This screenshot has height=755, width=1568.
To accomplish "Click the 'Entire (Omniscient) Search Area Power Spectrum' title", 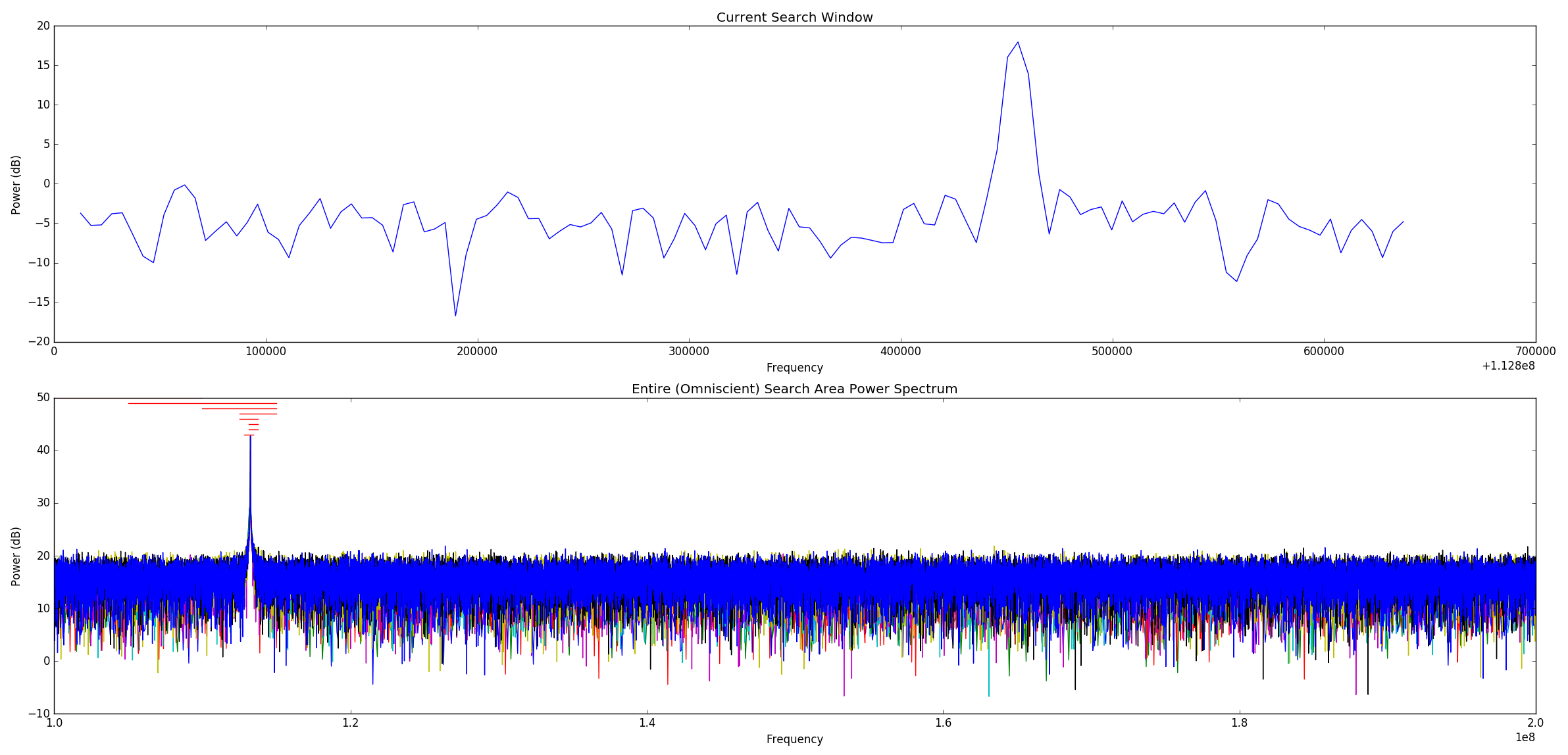I will point(794,389).
